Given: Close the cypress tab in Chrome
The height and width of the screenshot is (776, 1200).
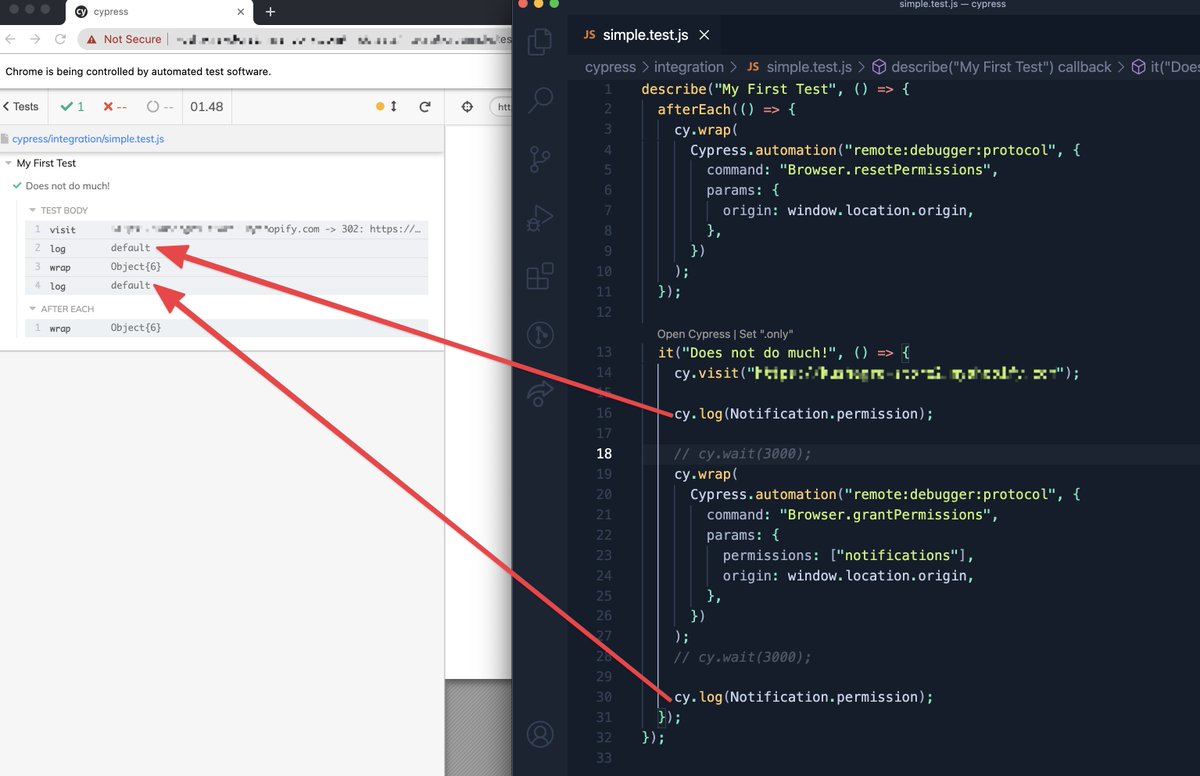Looking at the screenshot, I should (x=241, y=12).
